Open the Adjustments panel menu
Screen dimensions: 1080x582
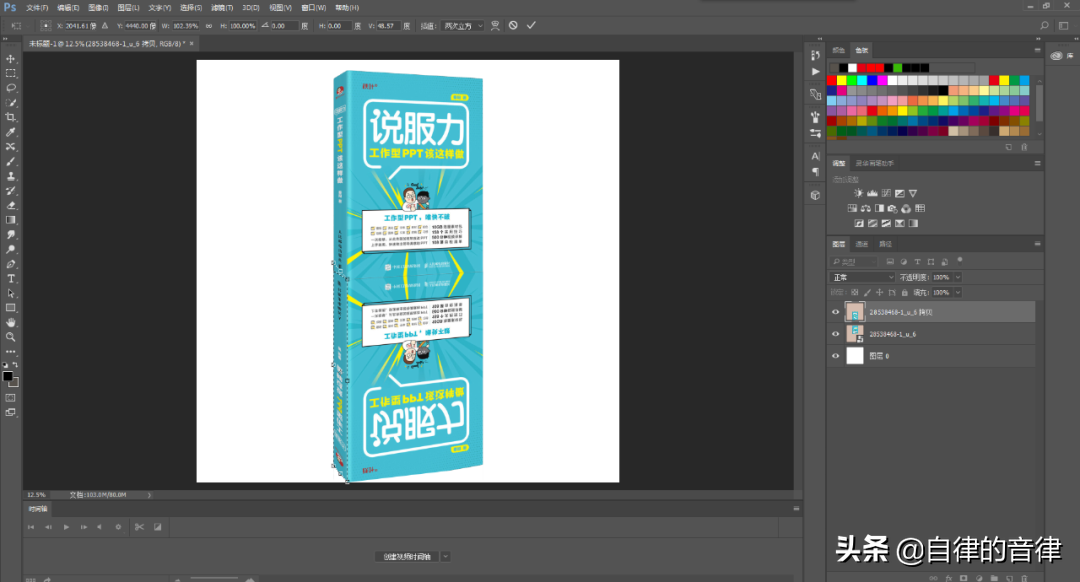tap(1037, 163)
